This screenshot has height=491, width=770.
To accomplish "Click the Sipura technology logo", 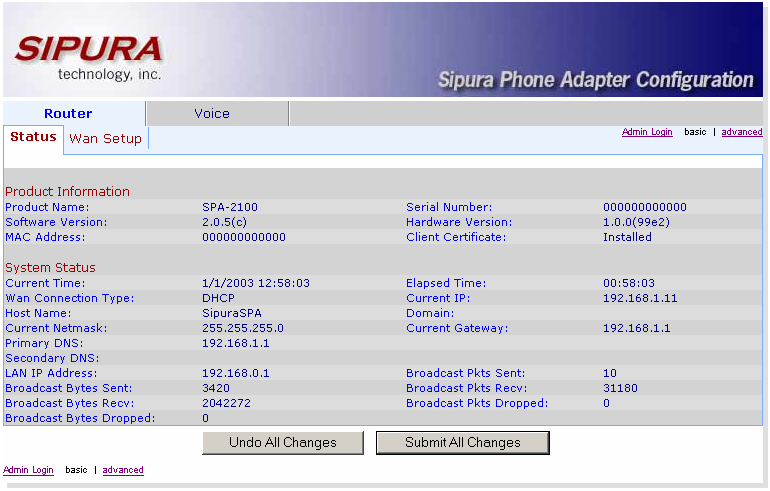I will tap(88, 58).
